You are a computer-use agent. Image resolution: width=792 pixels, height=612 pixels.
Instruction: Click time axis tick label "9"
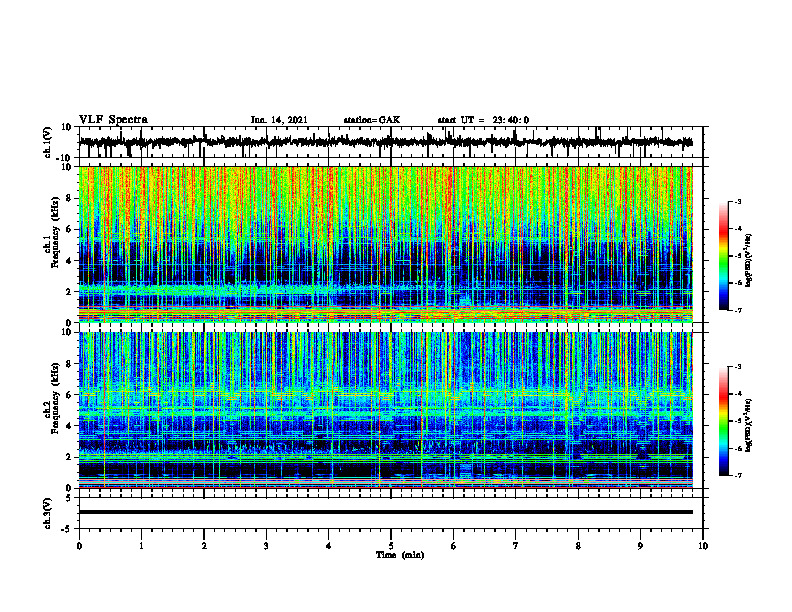coord(640,546)
